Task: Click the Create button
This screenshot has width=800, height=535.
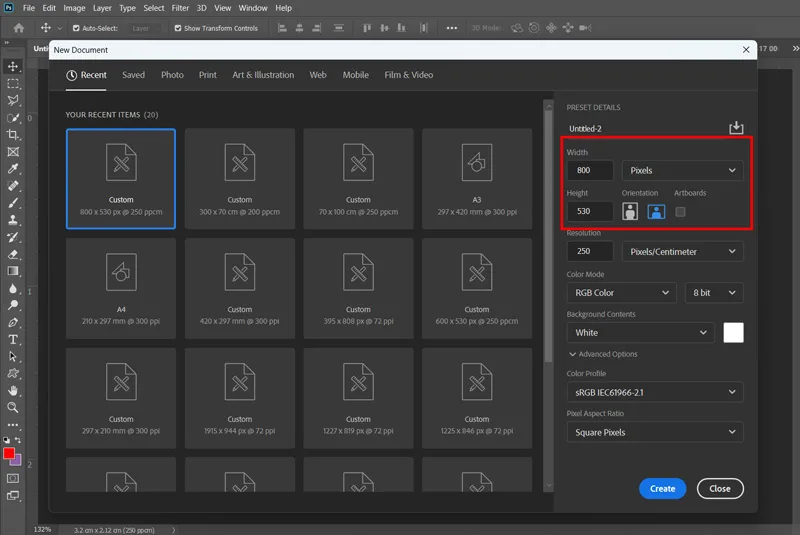Action: 662,489
